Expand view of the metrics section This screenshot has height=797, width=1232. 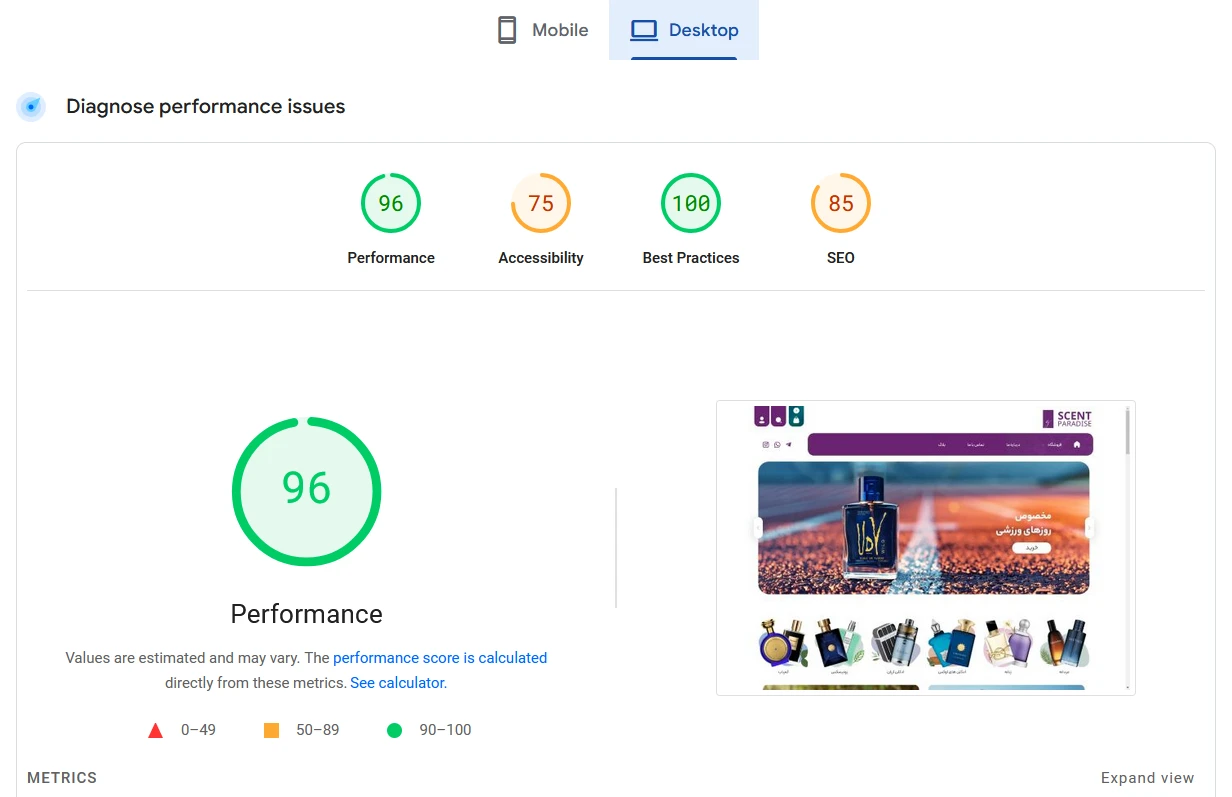click(1147, 778)
